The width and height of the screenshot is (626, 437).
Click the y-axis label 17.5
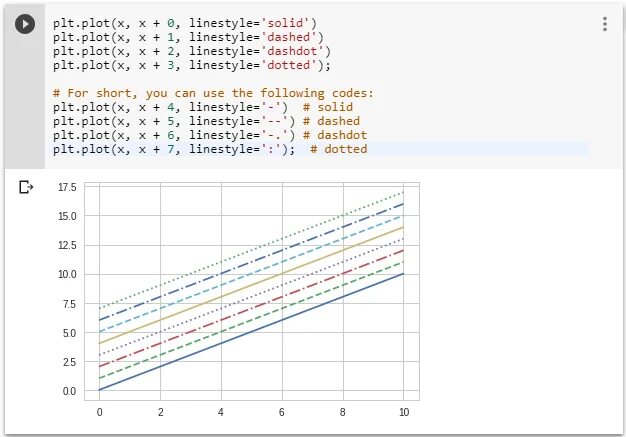click(x=67, y=187)
